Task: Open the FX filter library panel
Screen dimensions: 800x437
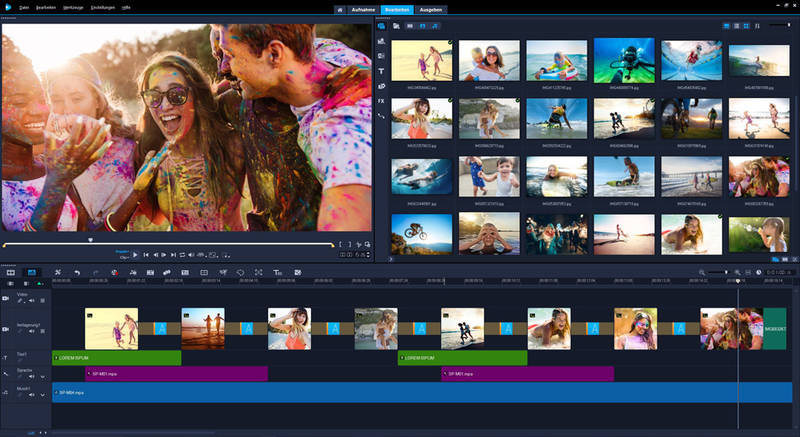Action: point(381,101)
